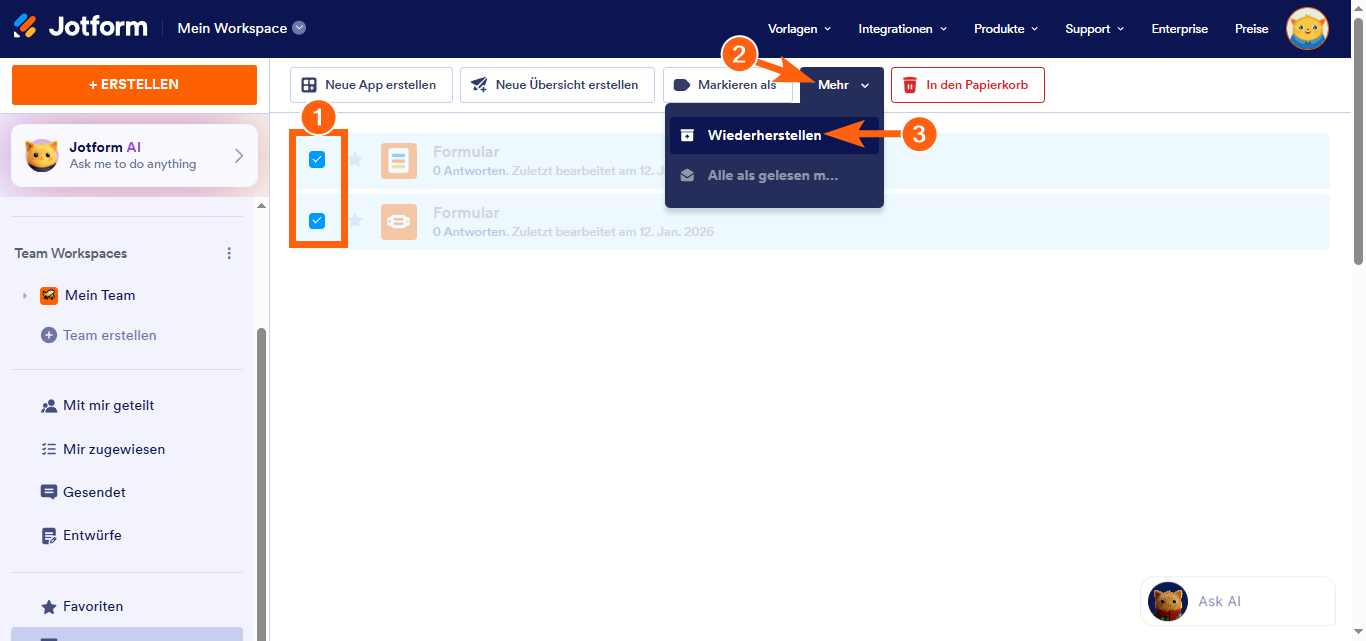Expand the Produkte menu
The image size is (1366, 641).
(1006, 29)
